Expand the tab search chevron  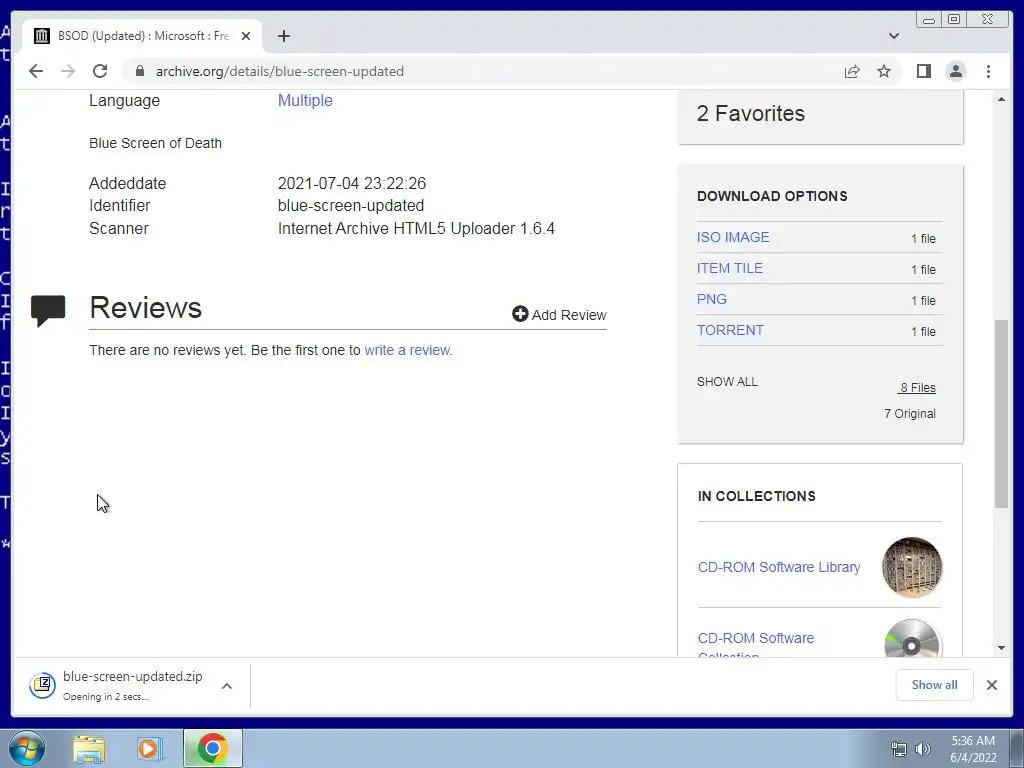[893, 36]
